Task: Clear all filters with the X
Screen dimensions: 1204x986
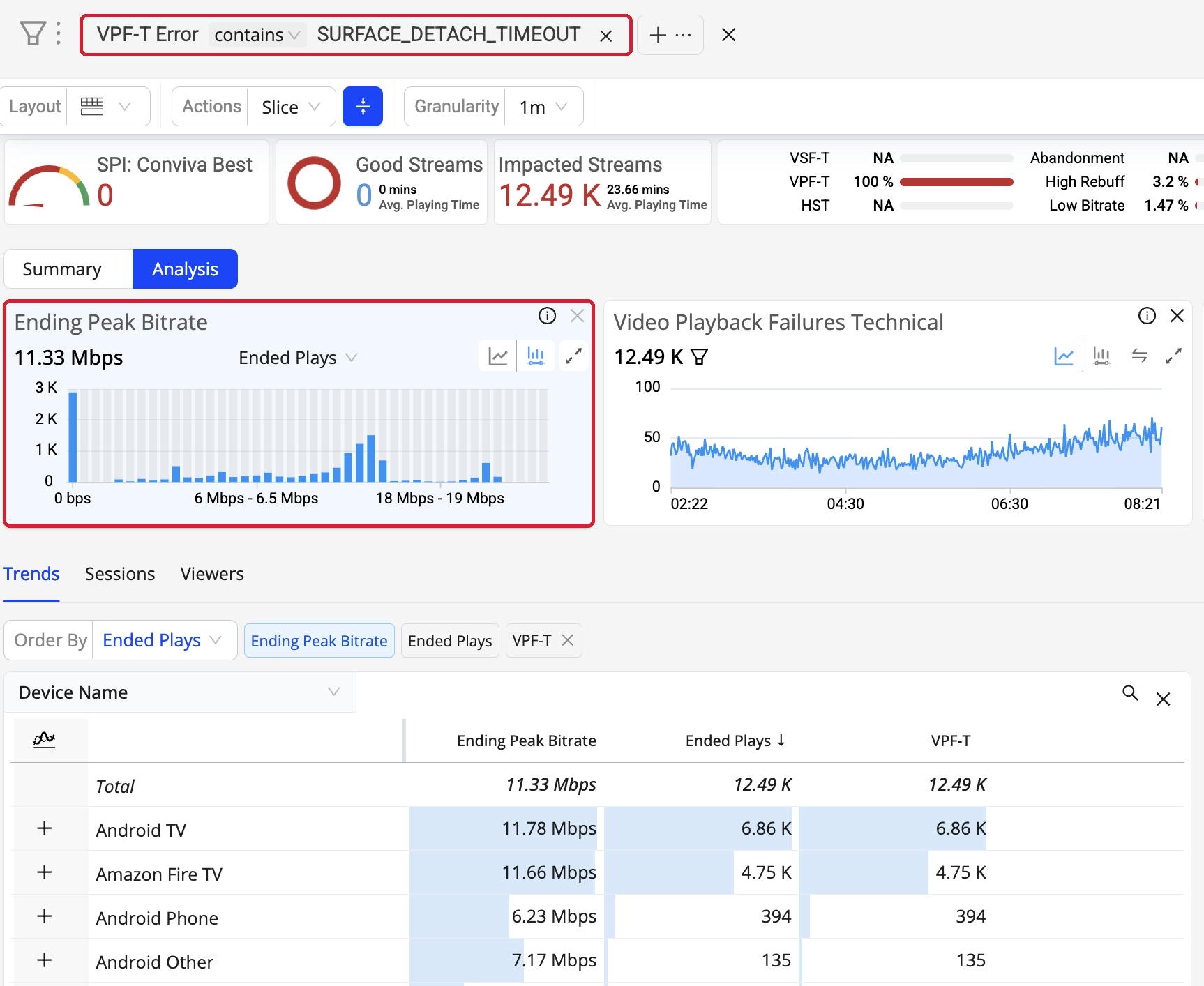Action: pyautogui.click(x=728, y=35)
